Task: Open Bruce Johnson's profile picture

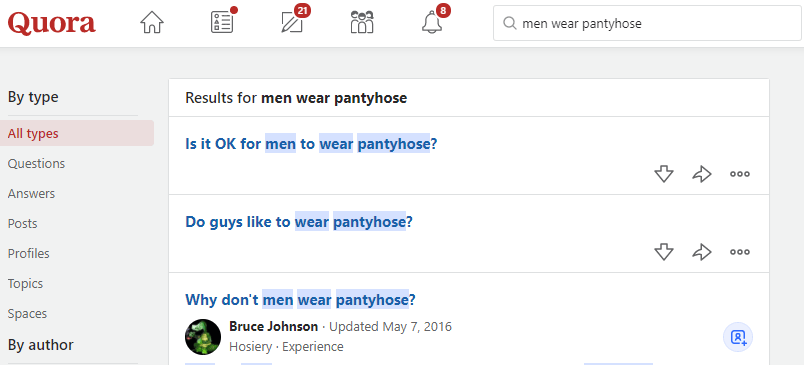Action: (203, 337)
